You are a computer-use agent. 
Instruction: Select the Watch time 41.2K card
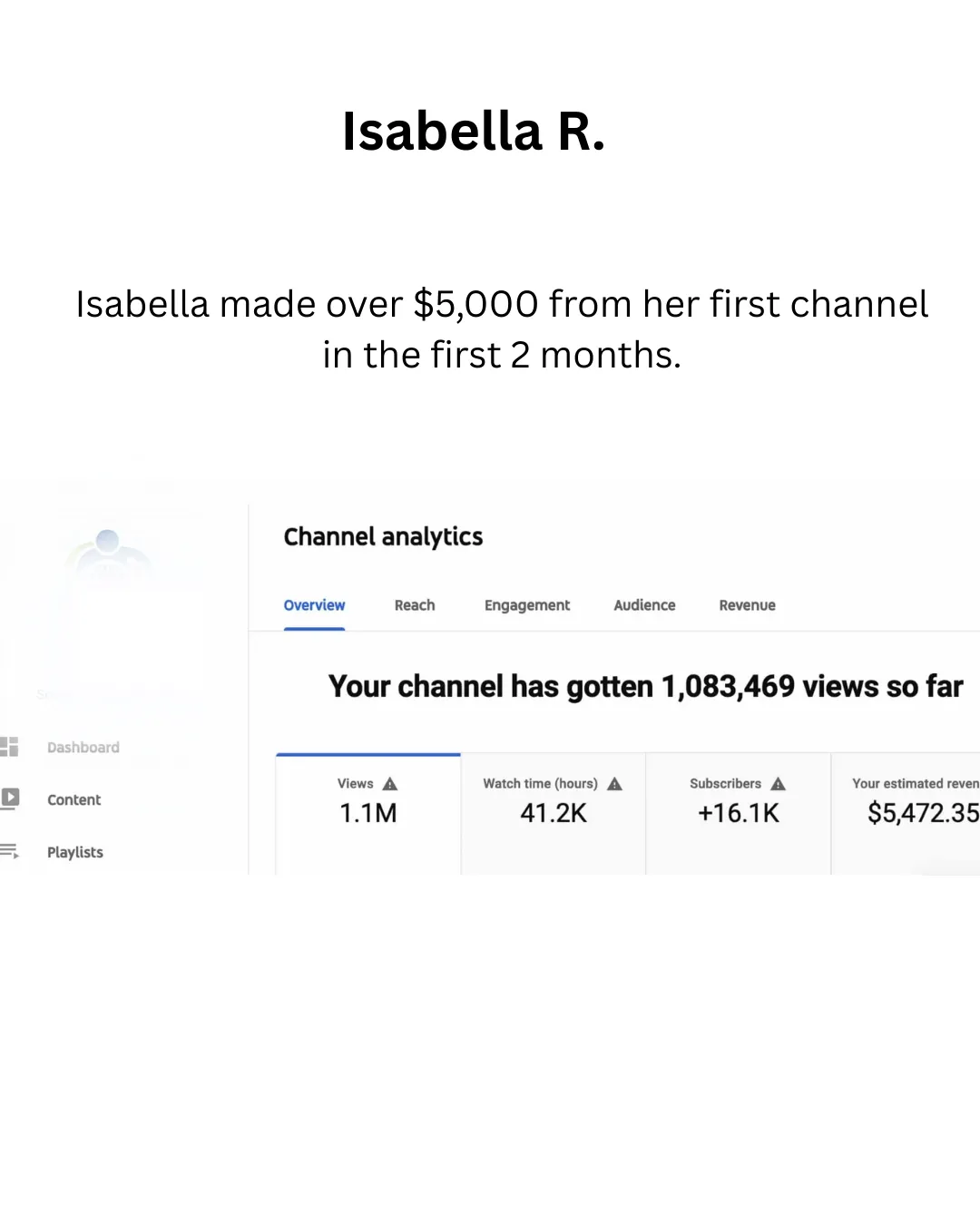[x=554, y=814]
